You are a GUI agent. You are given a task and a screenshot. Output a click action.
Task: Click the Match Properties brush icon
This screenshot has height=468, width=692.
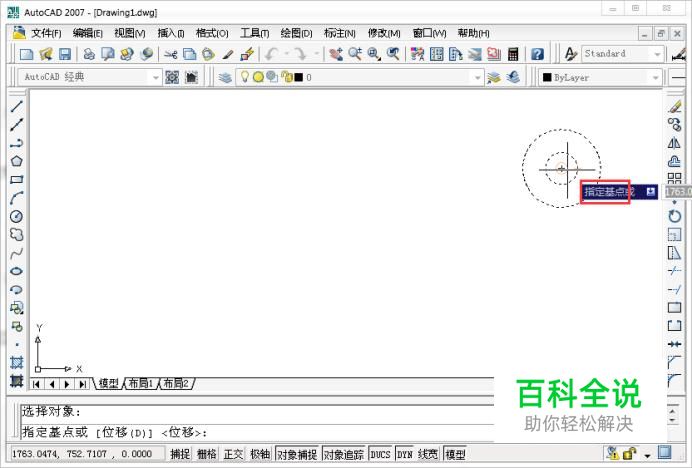[228, 54]
